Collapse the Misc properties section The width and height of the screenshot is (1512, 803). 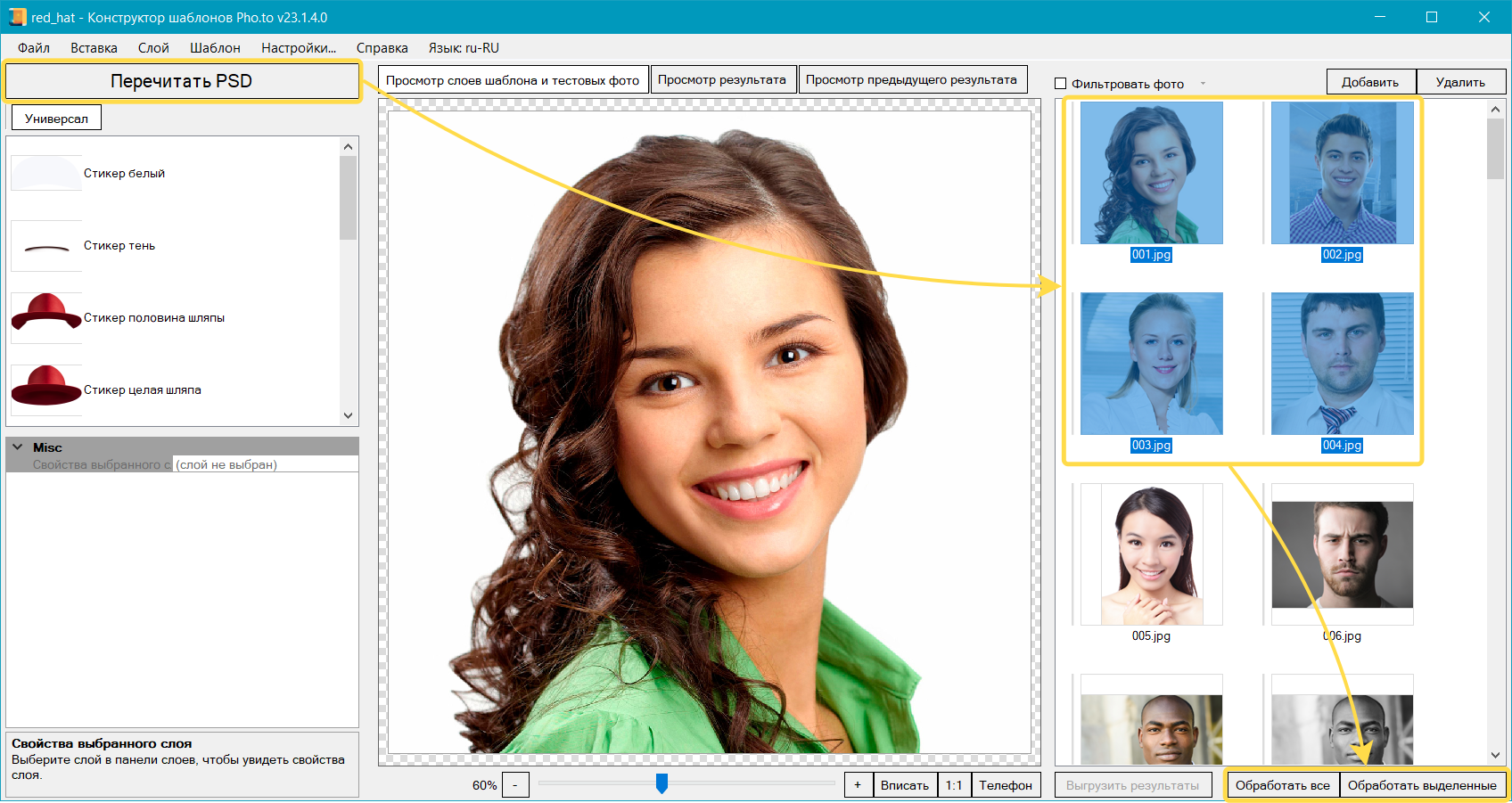tap(18, 447)
